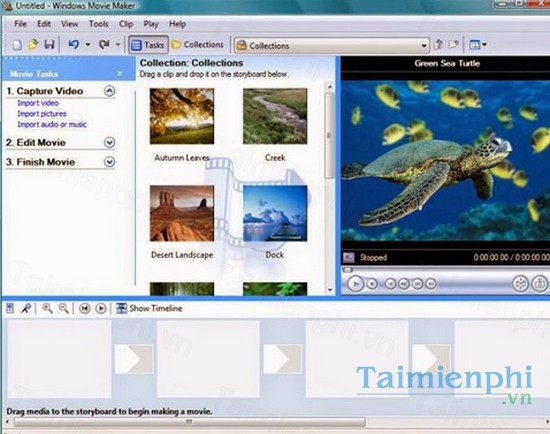Select the Creek clip thumbnail

[x=275, y=116]
